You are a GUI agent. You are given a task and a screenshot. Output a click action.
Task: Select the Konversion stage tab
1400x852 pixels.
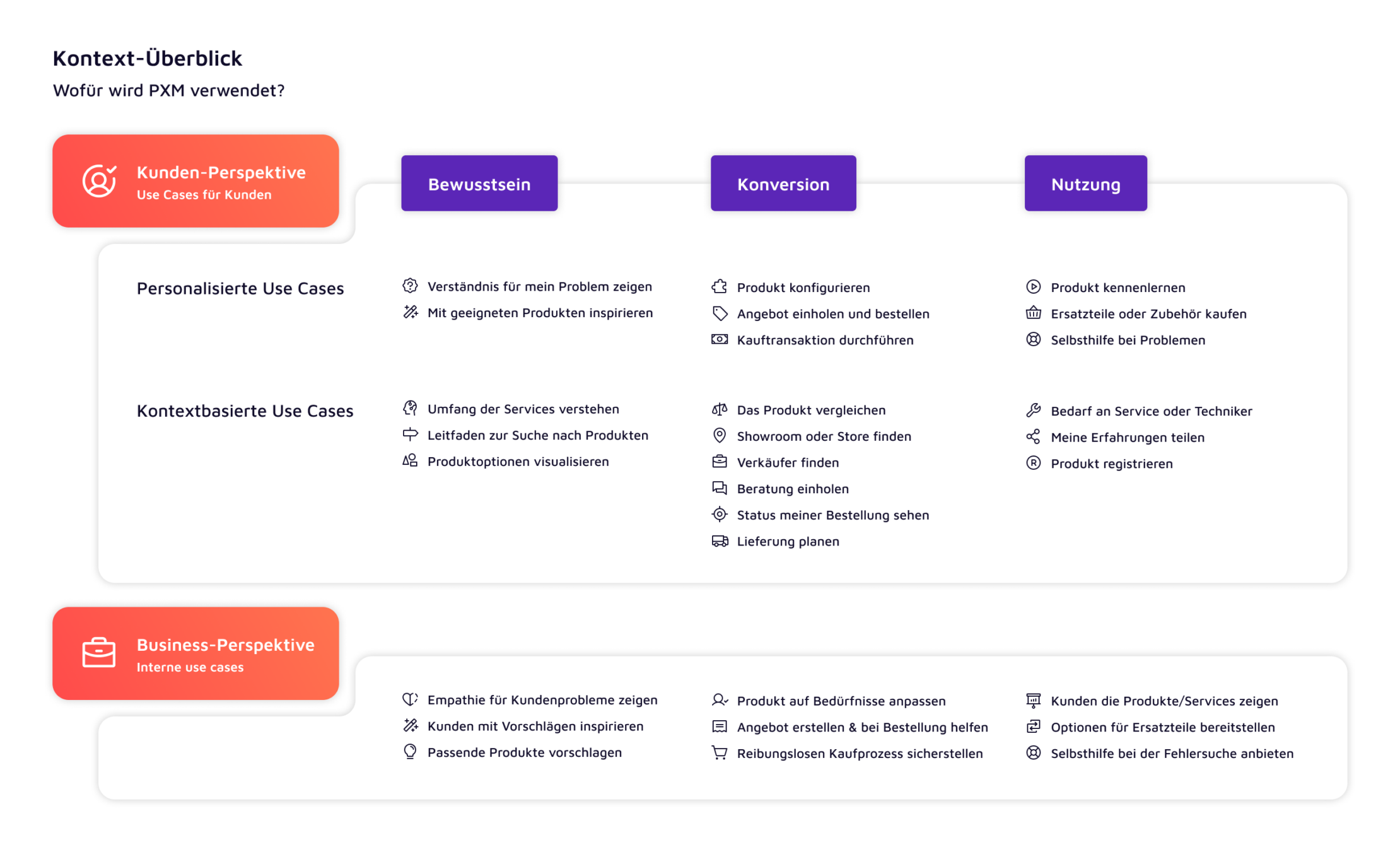point(783,184)
